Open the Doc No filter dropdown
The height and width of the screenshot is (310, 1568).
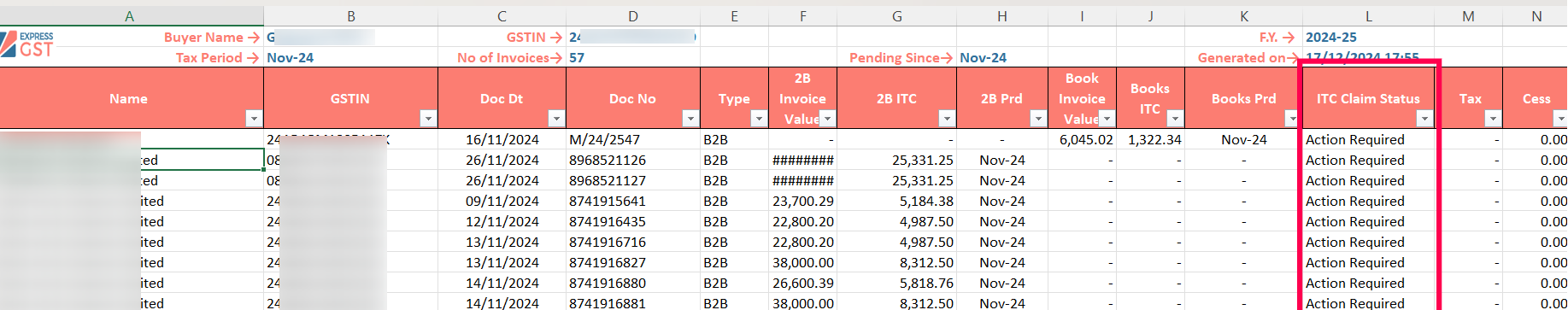coord(690,119)
